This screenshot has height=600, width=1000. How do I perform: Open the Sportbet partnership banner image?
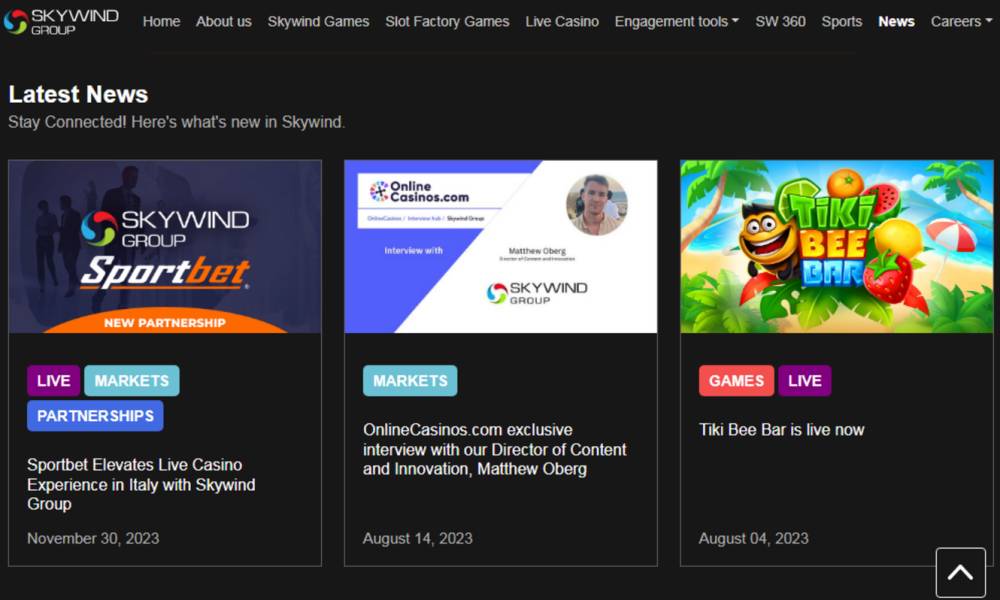click(165, 247)
